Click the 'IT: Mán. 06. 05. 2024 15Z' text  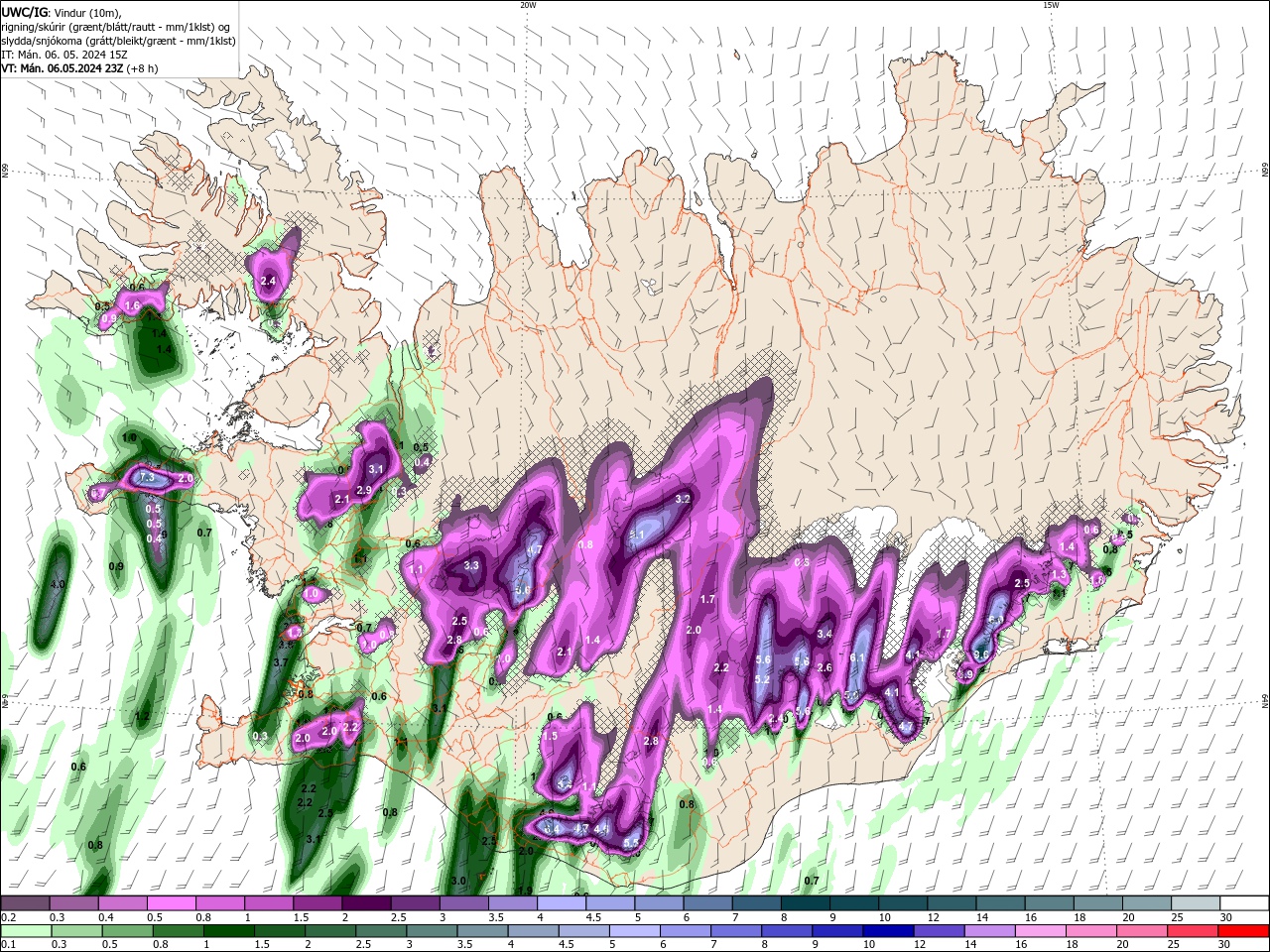click(x=64, y=55)
